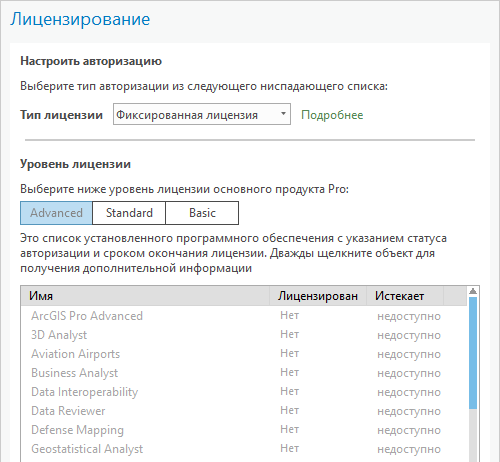This screenshot has width=500, height=462.
Task: Click the blue scrollbar thumb of the license list
Action: pos(473,353)
